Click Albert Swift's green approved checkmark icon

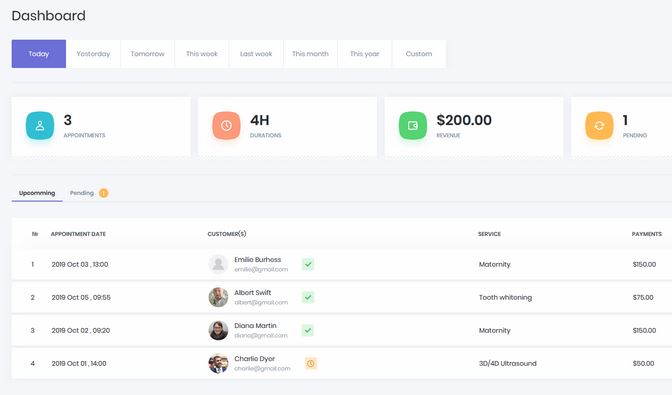[x=308, y=297]
